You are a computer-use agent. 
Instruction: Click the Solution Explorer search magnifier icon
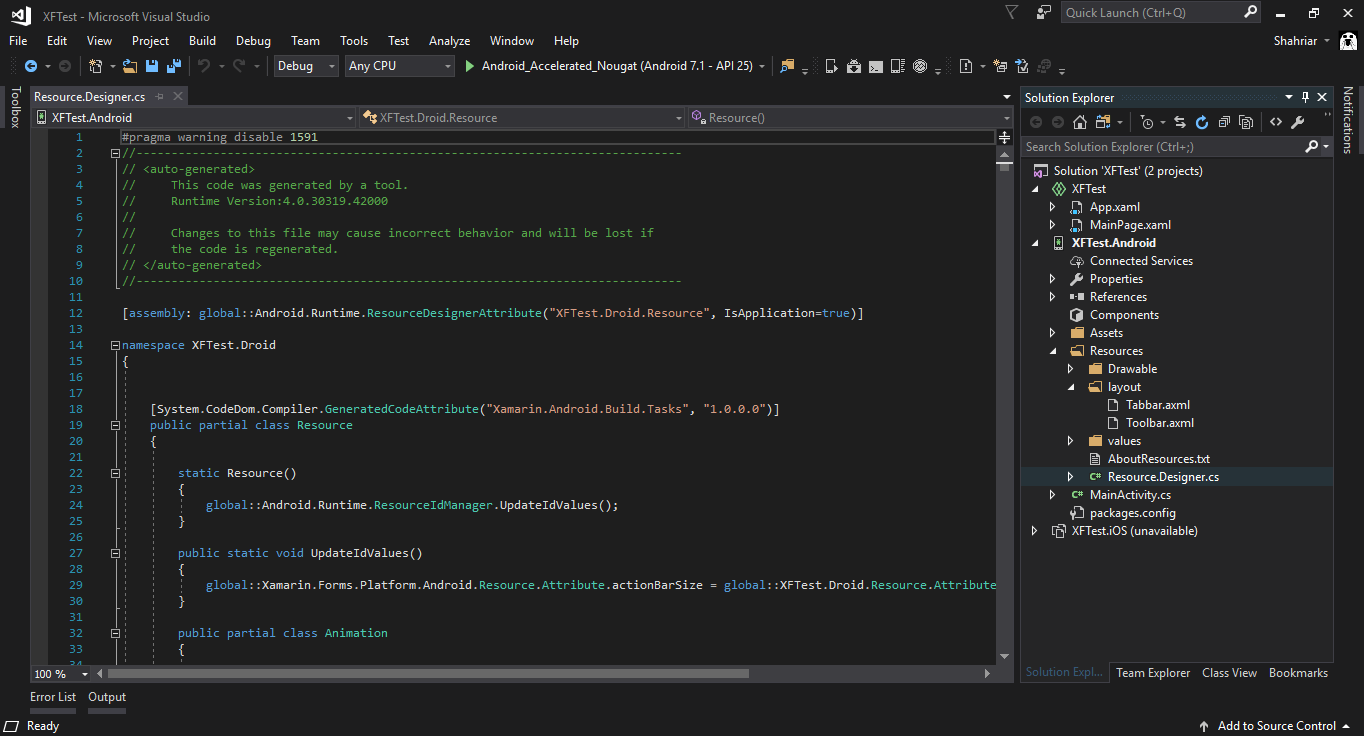click(x=1311, y=146)
